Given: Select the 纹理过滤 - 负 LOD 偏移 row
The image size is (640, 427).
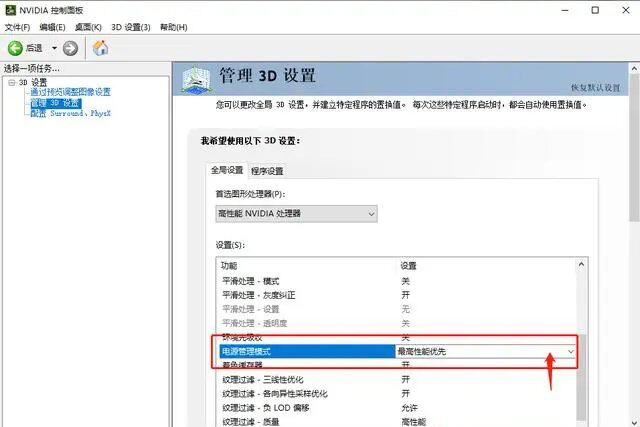Looking at the screenshot, I should tap(396, 408).
